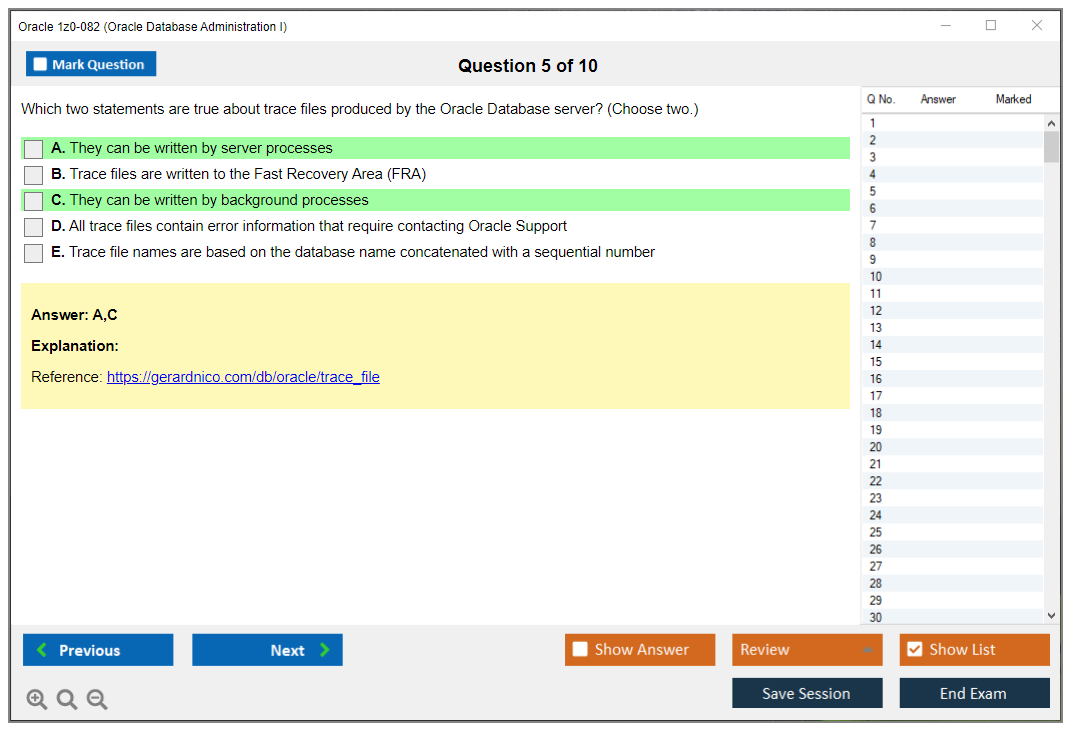This screenshot has height=735, width=1075.
Task: Check answer option D checkbox
Action: pos(33,226)
